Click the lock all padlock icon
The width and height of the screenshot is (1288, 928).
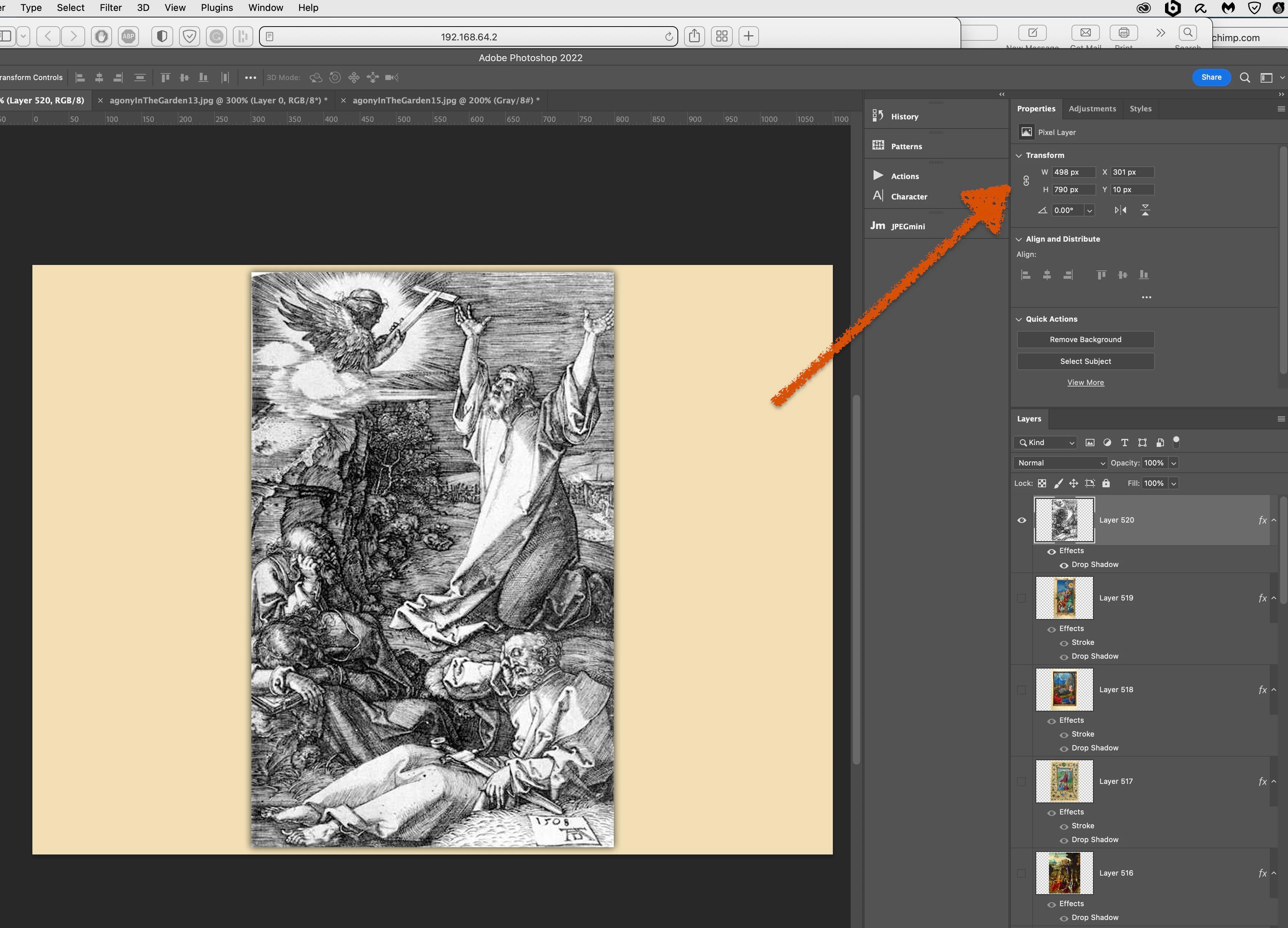pyautogui.click(x=1106, y=483)
